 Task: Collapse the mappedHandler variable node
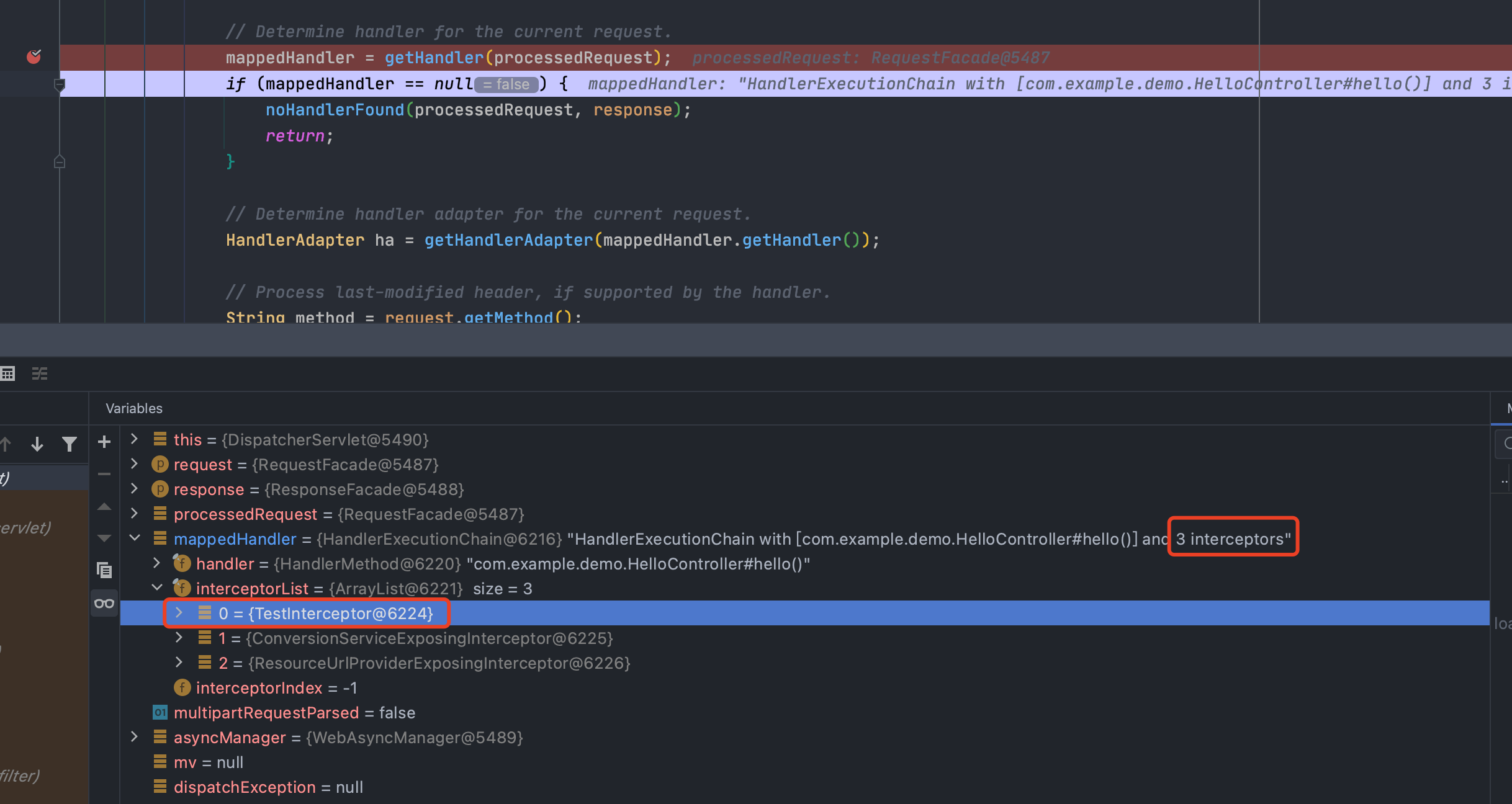pos(134,538)
